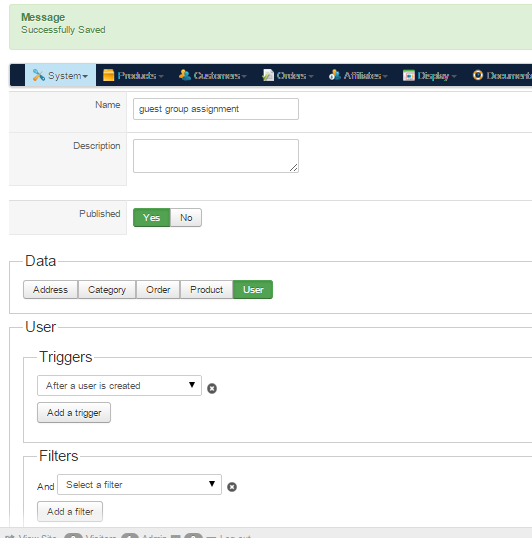Remove the 'Select a filter' row
532x538 pixels.
(232, 487)
